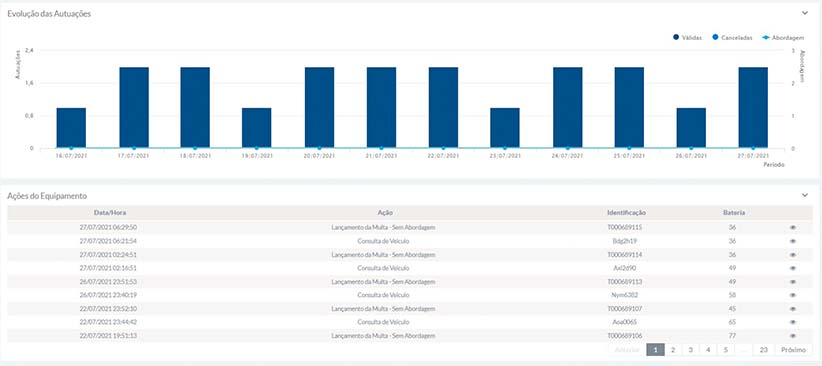Select timestamp 22/07/2021 23:52:10
Image resolution: width=822 pixels, height=366 pixels.
[109, 309]
